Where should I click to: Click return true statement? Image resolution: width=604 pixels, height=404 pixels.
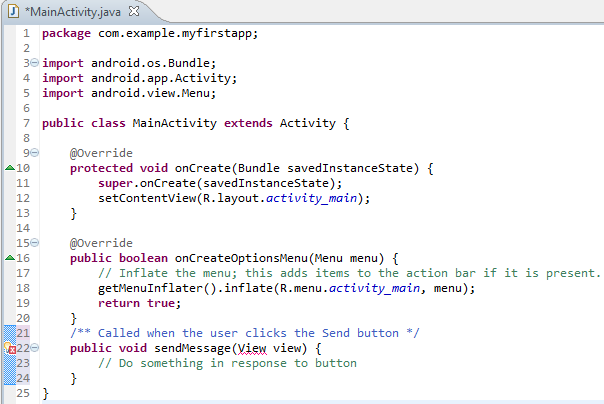point(139,303)
